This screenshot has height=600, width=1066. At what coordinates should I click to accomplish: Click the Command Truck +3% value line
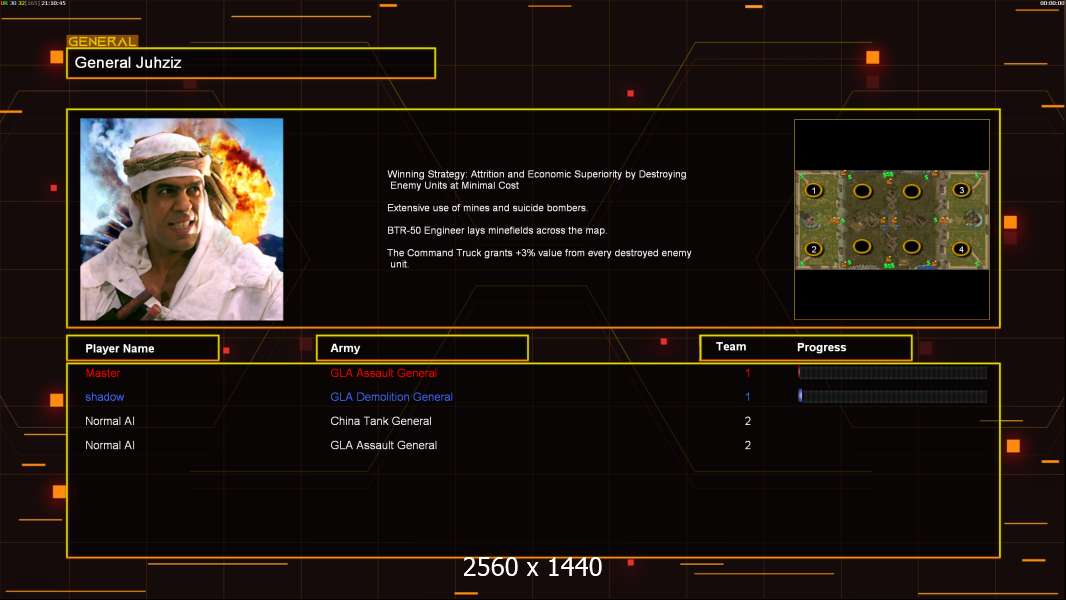pos(539,258)
